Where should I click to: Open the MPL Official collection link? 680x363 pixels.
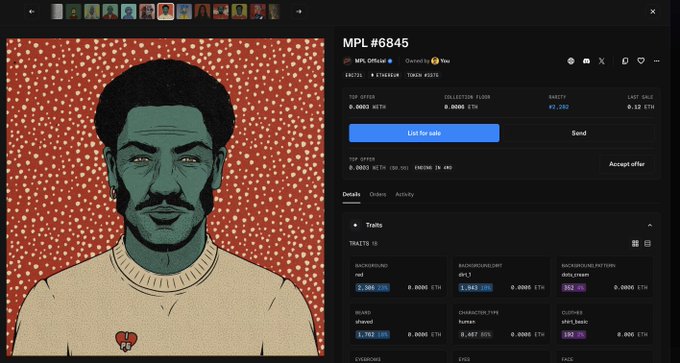coord(370,61)
